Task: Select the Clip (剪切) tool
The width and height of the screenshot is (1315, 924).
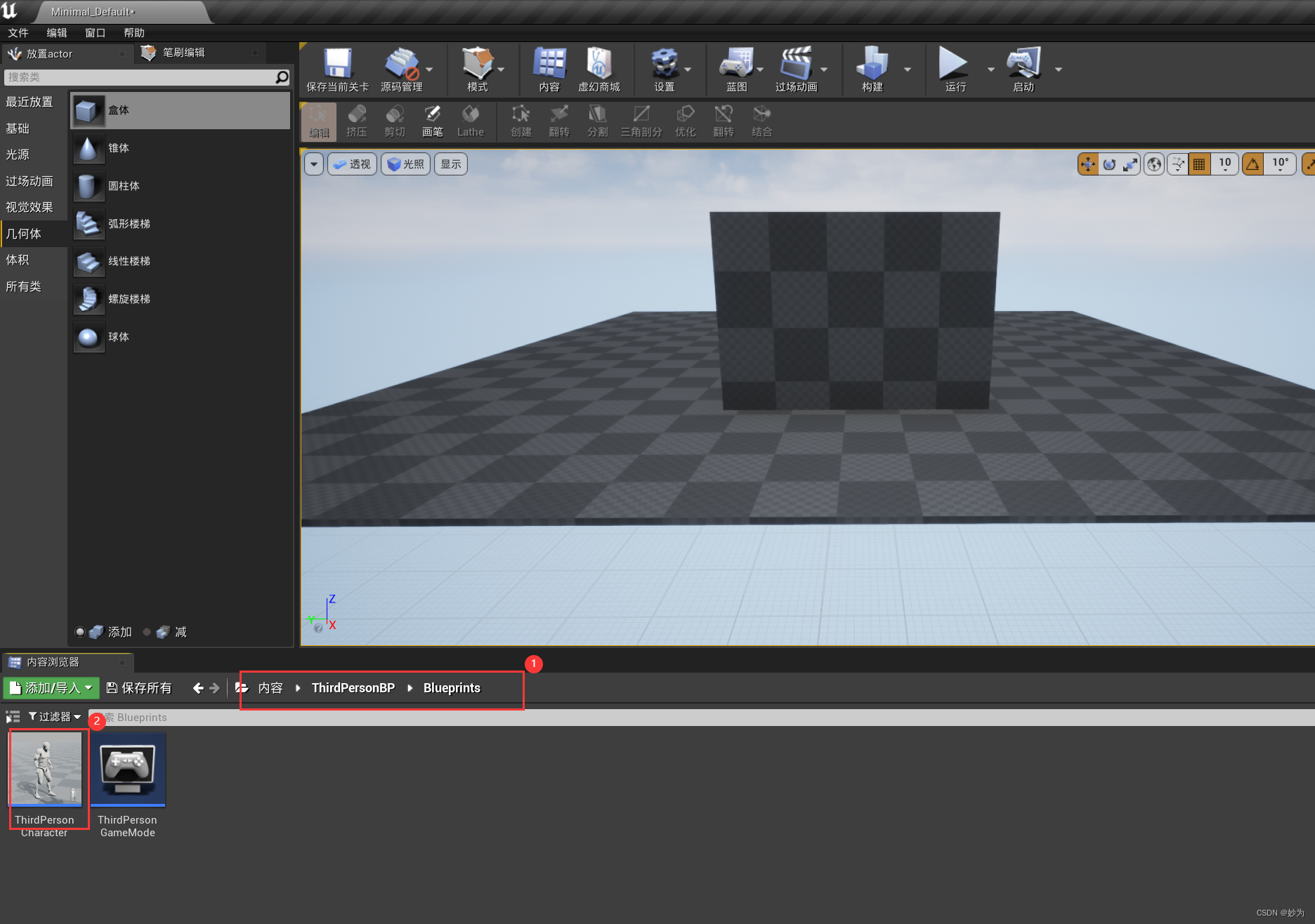Action: pos(395,121)
